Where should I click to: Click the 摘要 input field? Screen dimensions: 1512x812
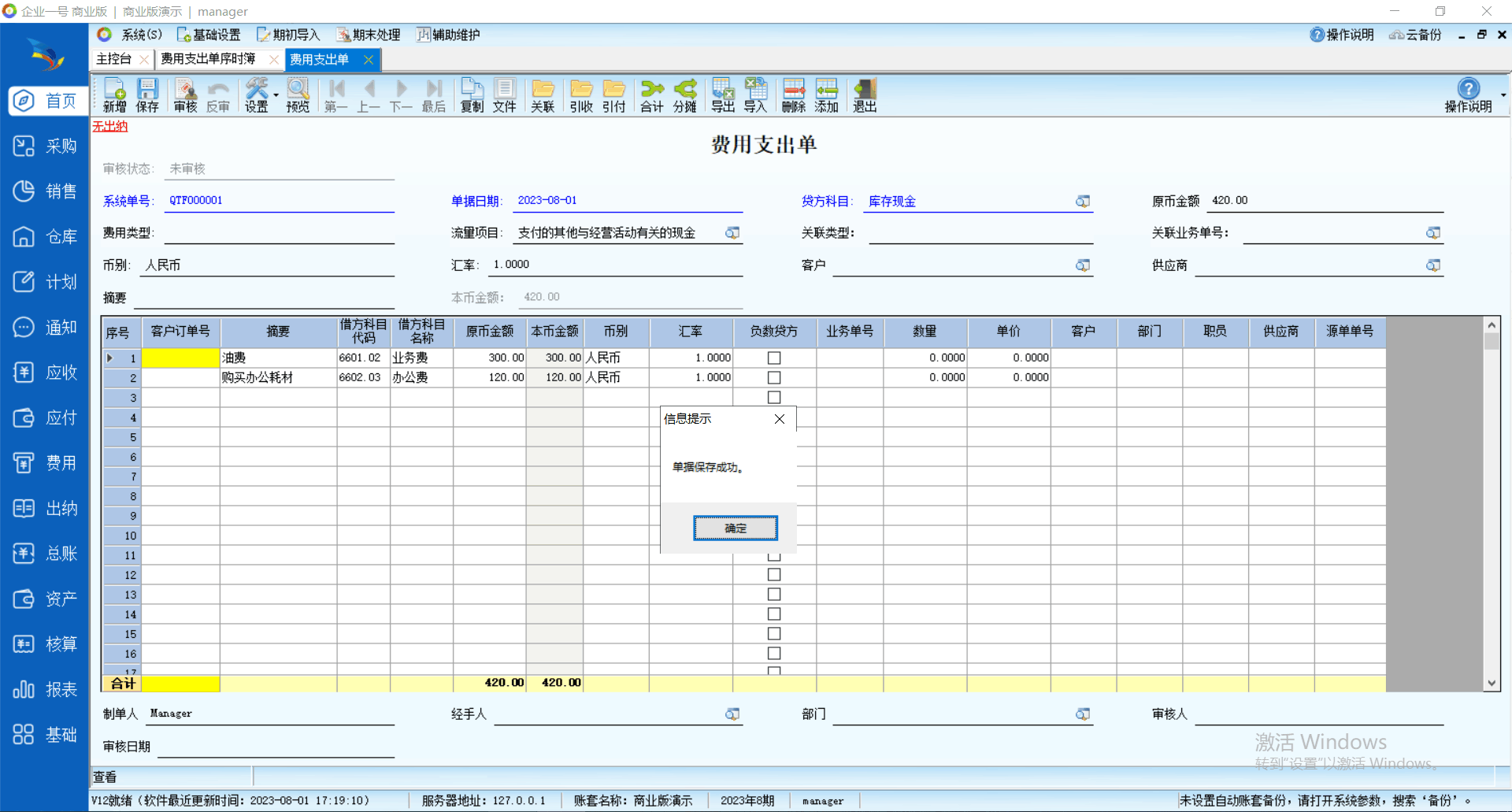tap(264, 298)
